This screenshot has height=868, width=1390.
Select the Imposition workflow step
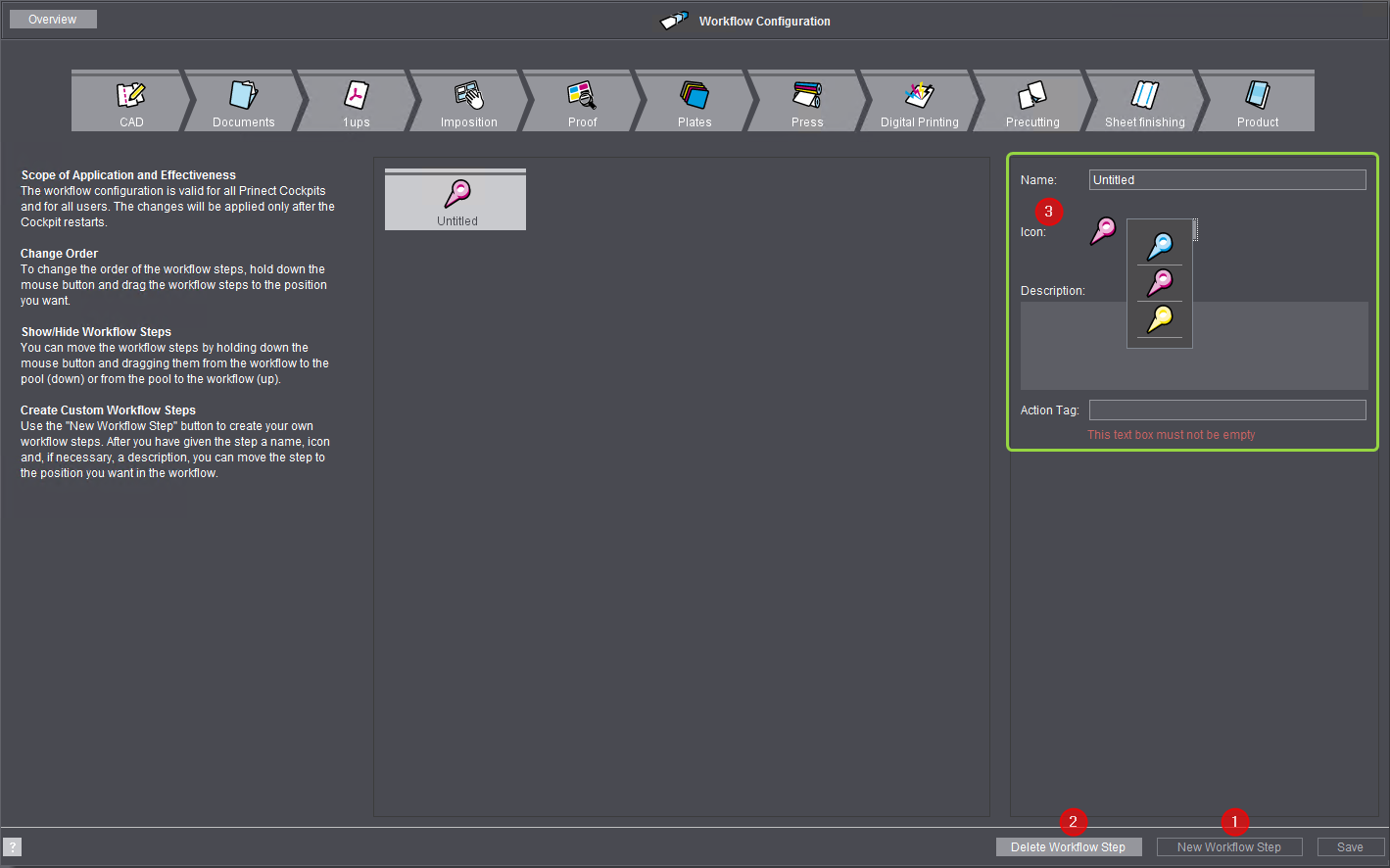click(x=469, y=101)
